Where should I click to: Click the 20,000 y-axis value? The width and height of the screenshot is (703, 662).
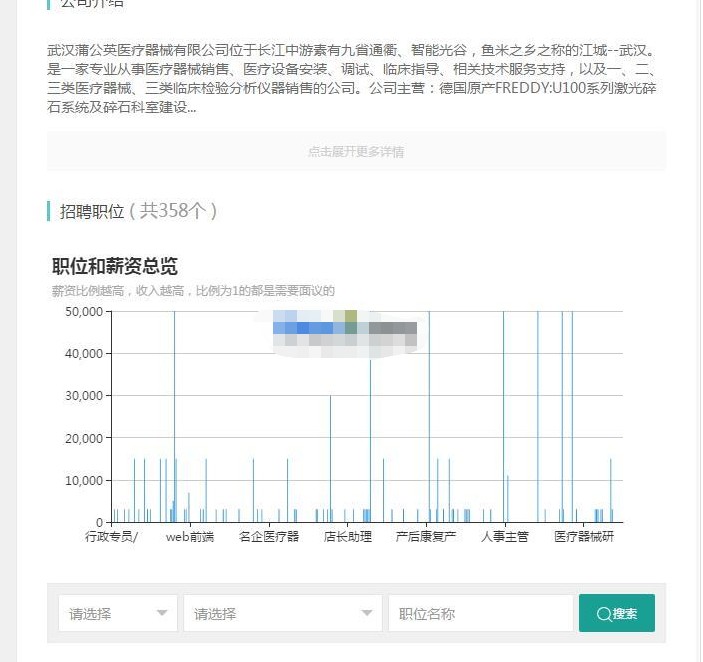click(x=84, y=438)
